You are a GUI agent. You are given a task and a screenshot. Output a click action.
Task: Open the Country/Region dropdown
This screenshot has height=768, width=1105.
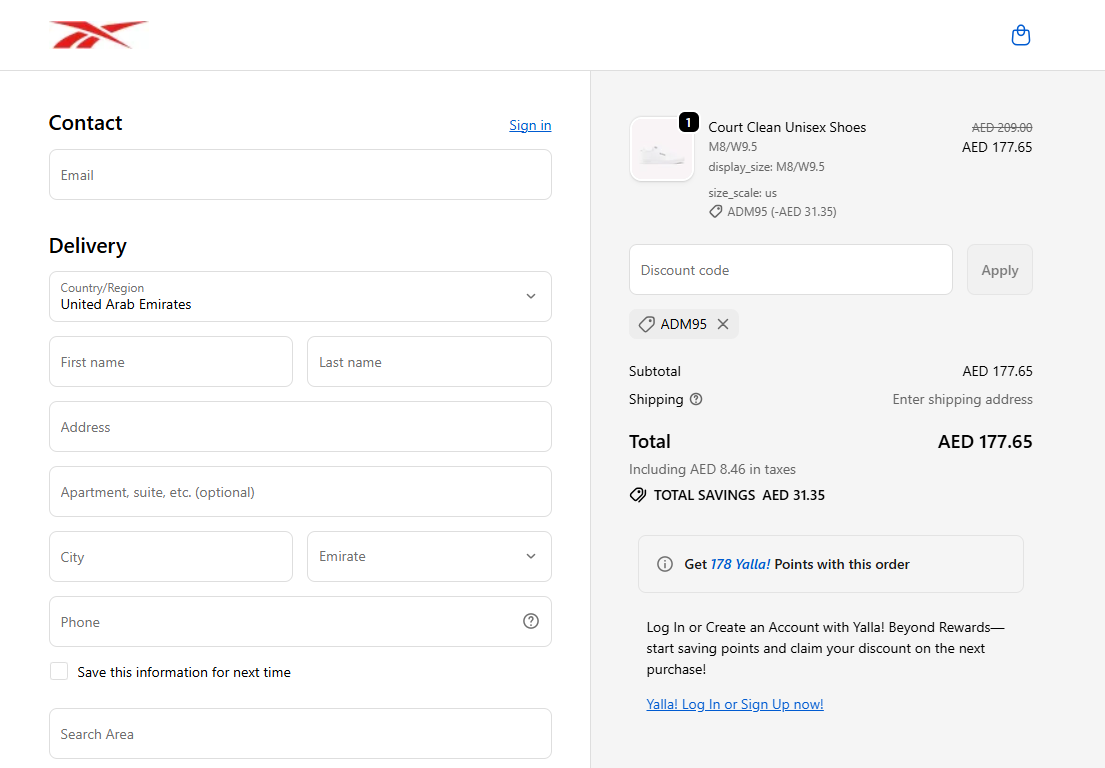300,297
